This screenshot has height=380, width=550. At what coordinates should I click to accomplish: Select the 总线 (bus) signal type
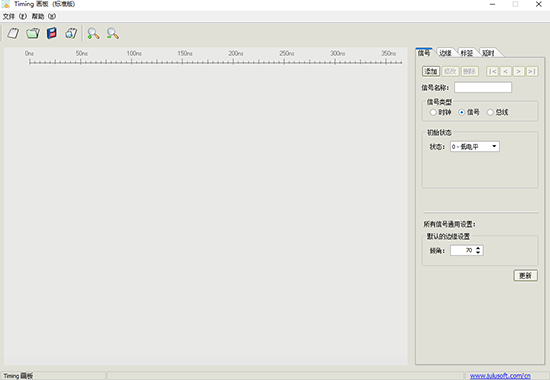(x=497, y=112)
